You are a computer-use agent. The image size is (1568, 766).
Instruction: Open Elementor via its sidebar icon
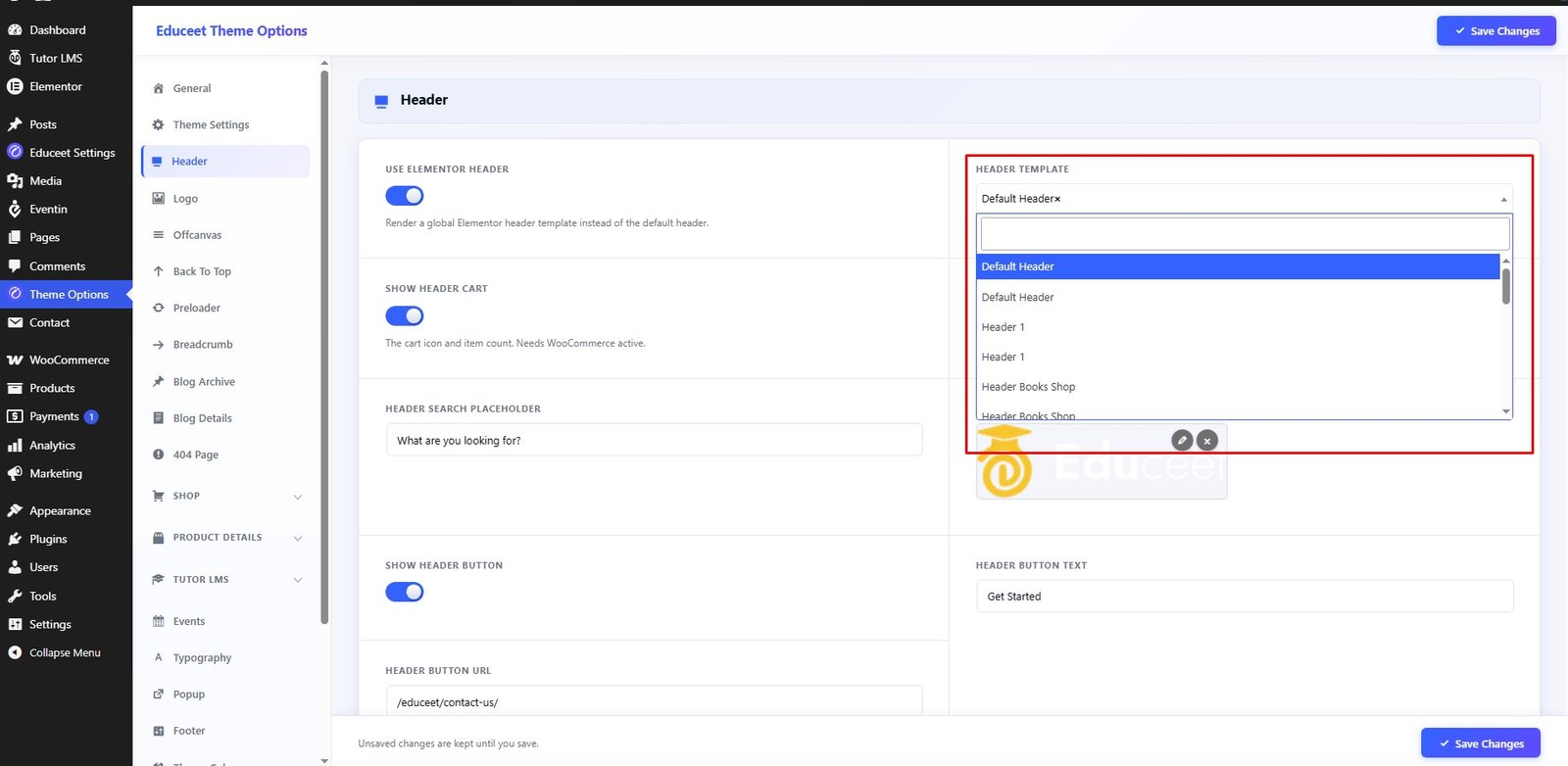(15, 86)
